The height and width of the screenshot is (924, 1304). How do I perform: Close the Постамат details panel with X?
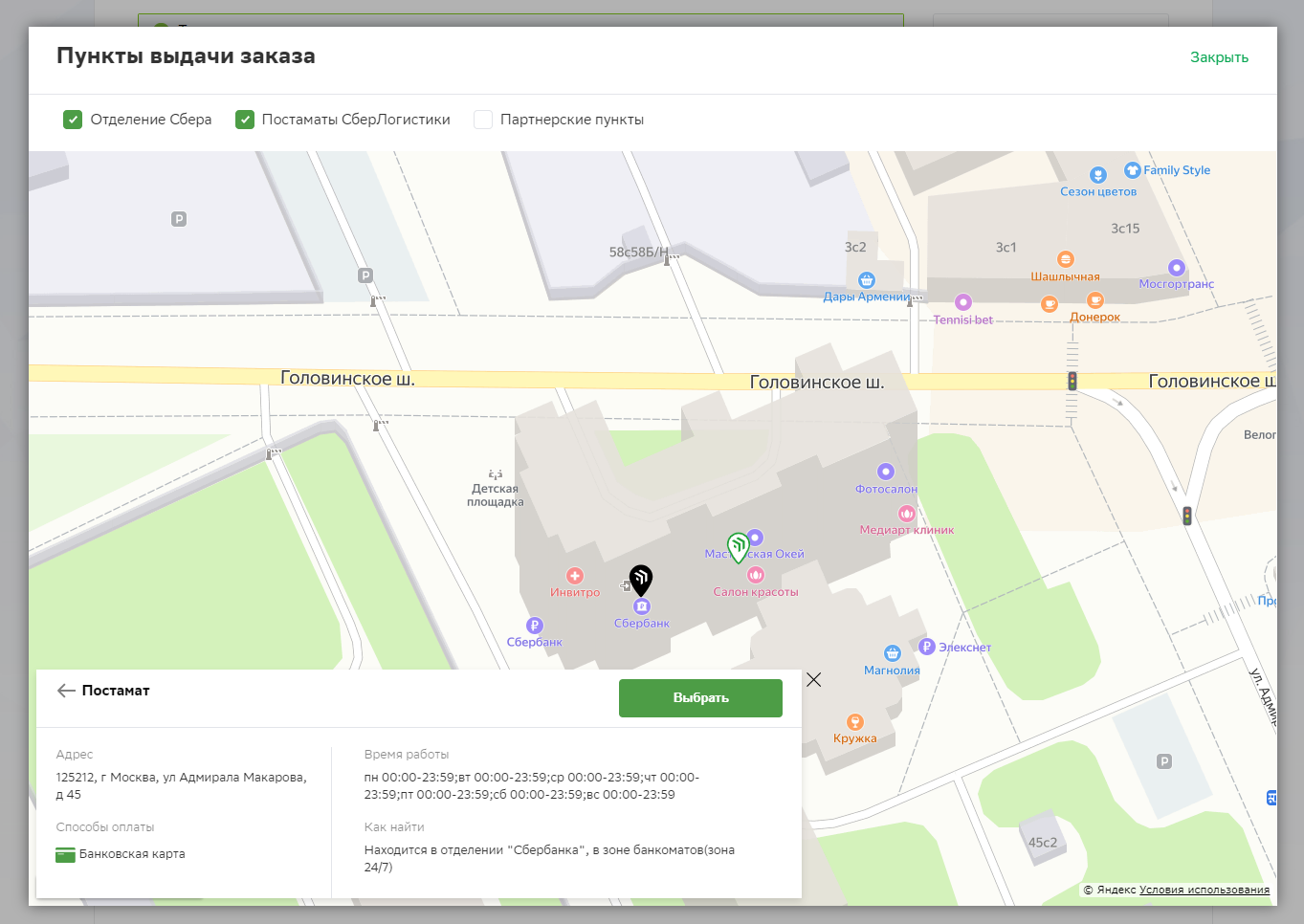813,679
